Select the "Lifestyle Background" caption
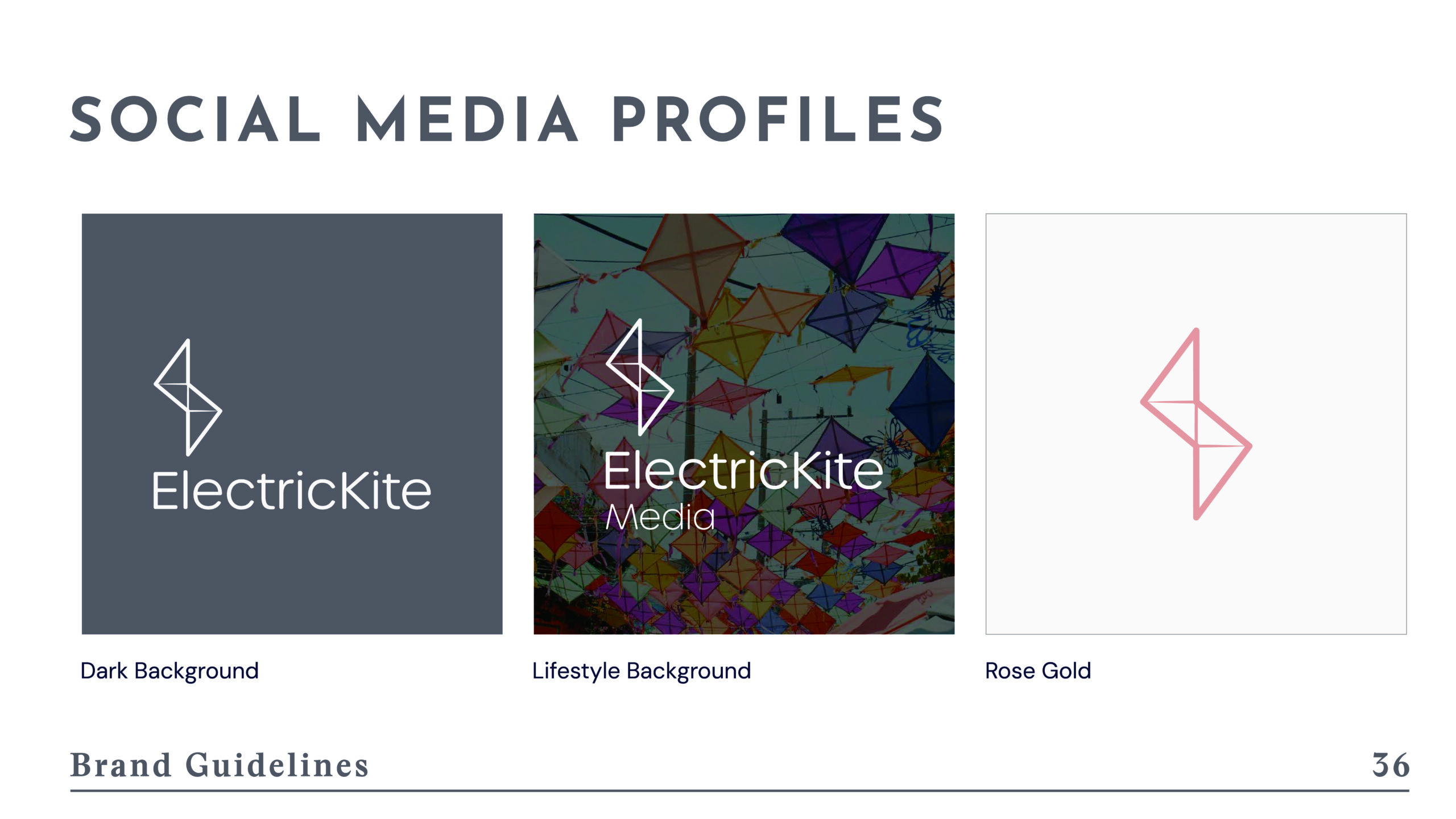This screenshot has width=1456, height=819. pos(642,671)
